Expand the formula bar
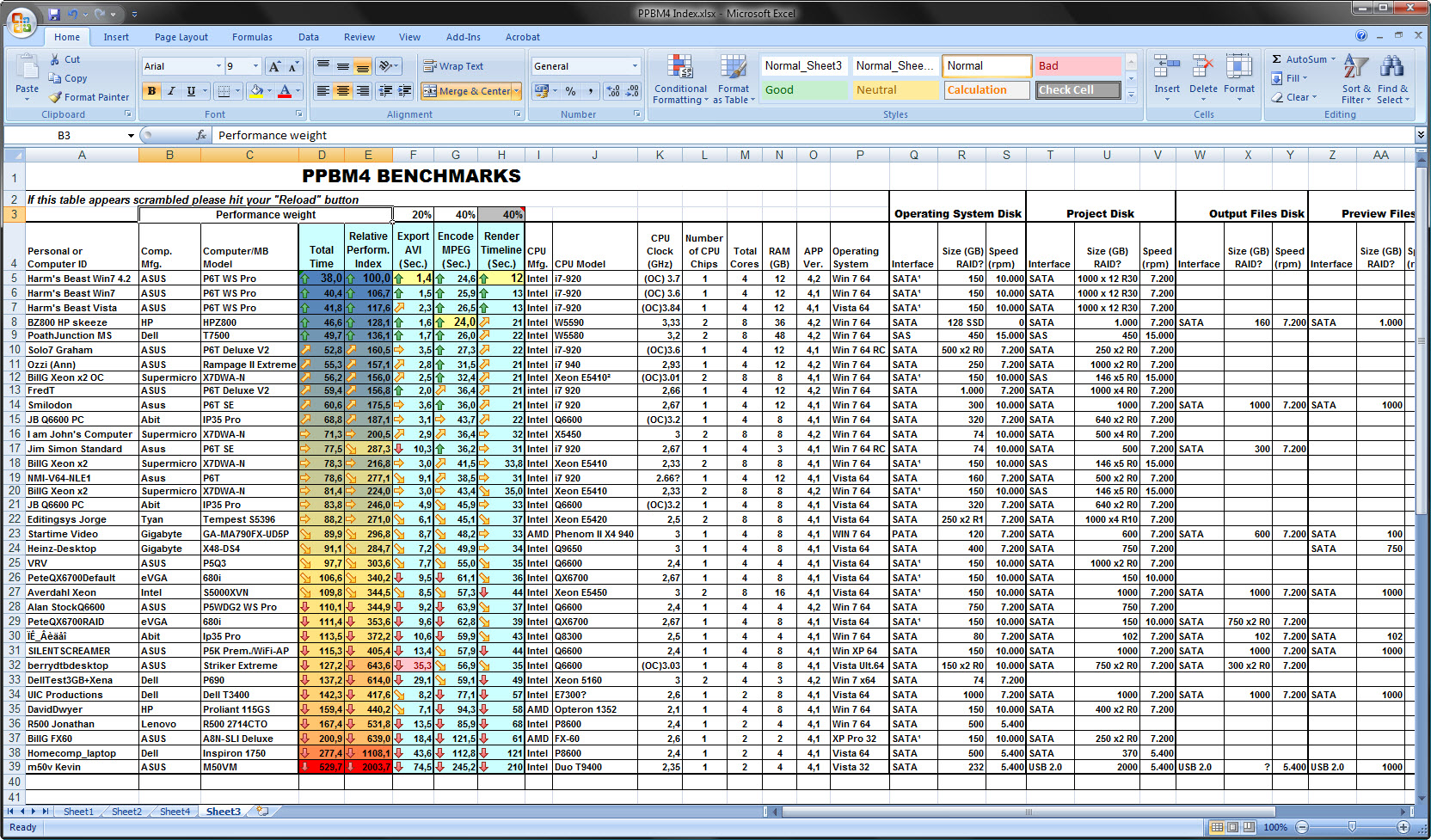The image size is (1431, 840). [1421, 135]
